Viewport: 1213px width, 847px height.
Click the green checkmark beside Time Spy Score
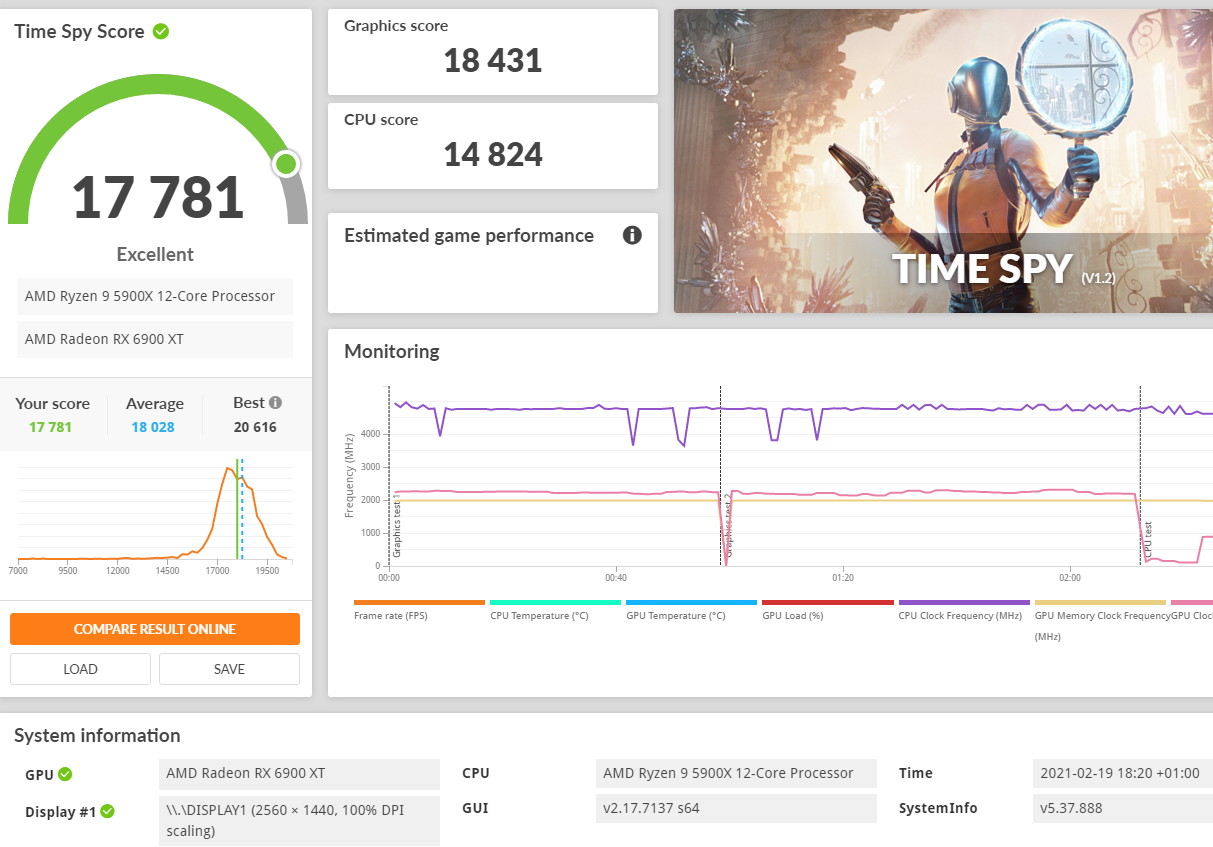click(161, 31)
